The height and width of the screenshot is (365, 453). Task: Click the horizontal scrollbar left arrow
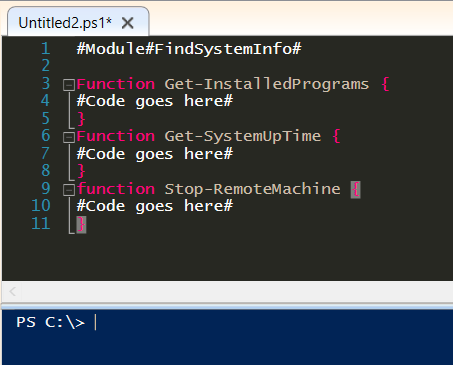point(13,292)
